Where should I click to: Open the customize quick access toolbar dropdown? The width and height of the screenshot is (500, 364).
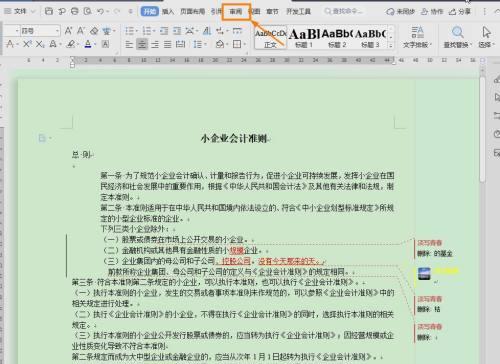(131, 11)
